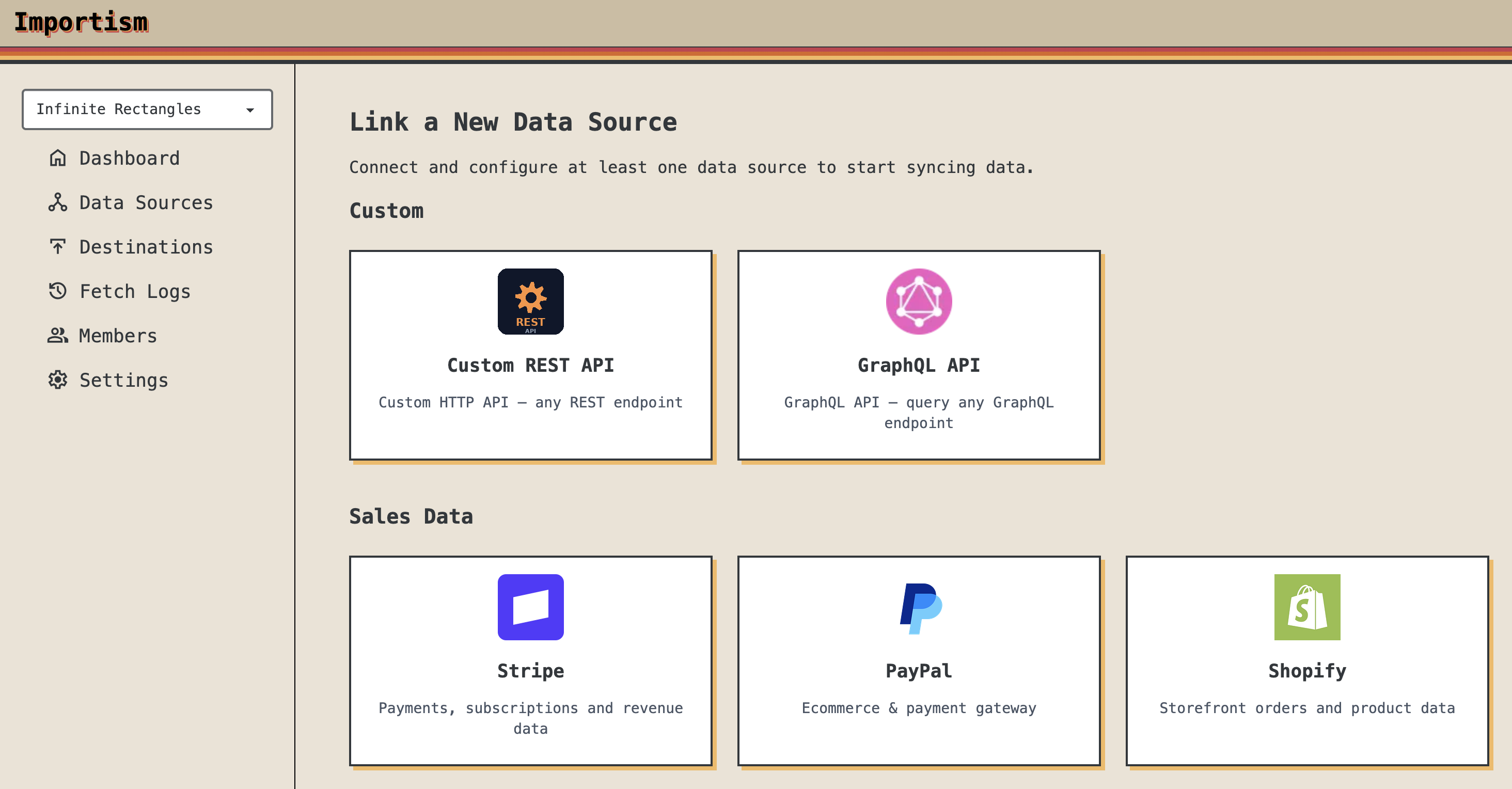
Task: Click the workspace selector chevron arrow
Action: [250, 109]
